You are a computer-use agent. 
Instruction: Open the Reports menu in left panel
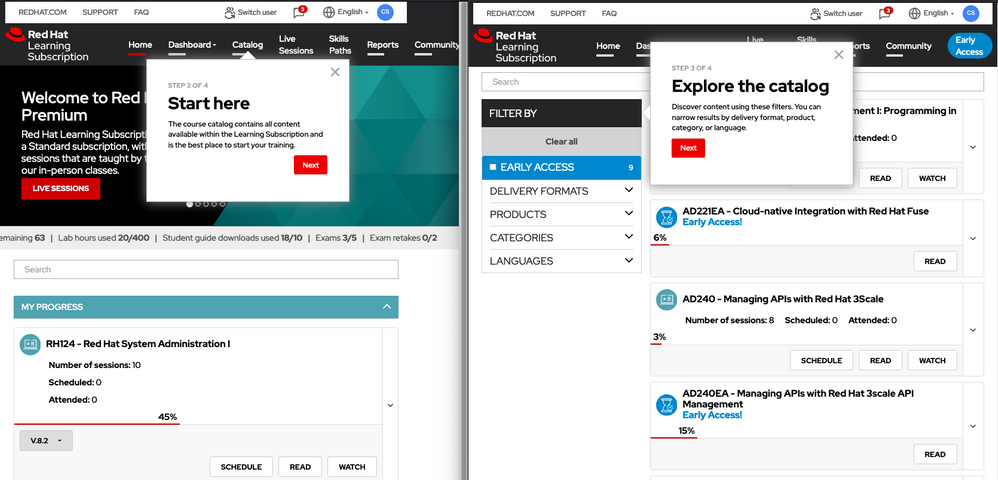pyautogui.click(x=382, y=45)
